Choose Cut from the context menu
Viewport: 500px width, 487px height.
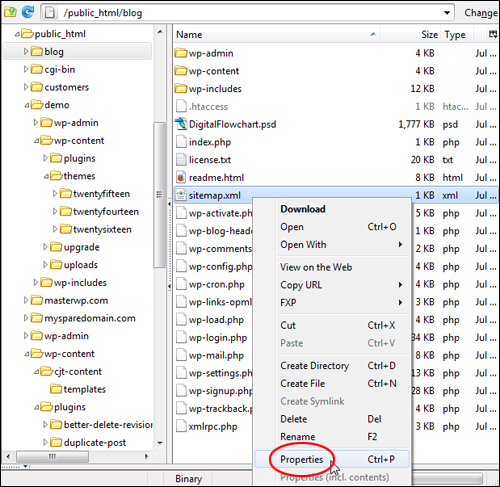click(332, 325)
